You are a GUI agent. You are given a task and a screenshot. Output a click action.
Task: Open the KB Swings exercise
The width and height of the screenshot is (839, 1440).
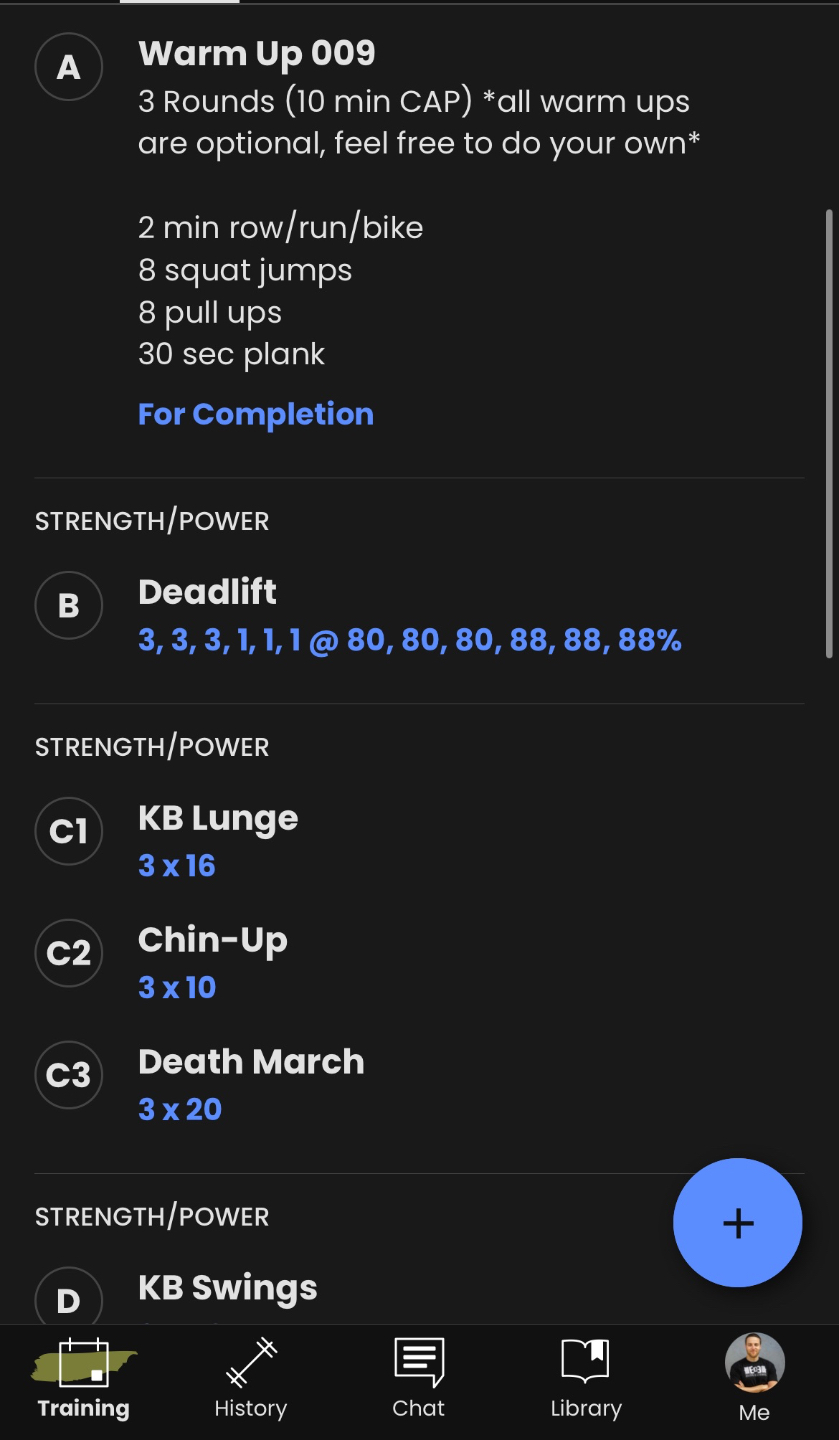click(x=228, y=1288)
